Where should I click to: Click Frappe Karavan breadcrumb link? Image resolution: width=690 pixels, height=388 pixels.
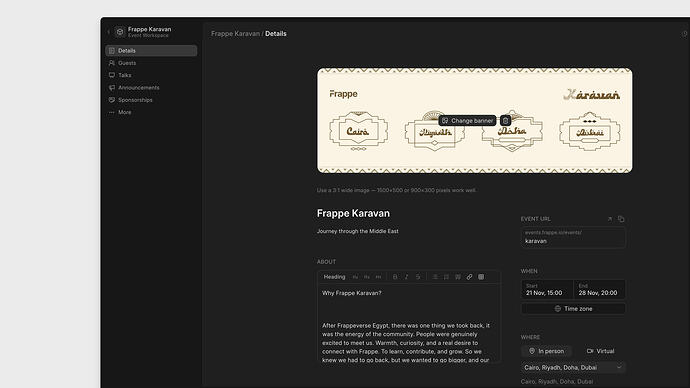tap(235, 33)
